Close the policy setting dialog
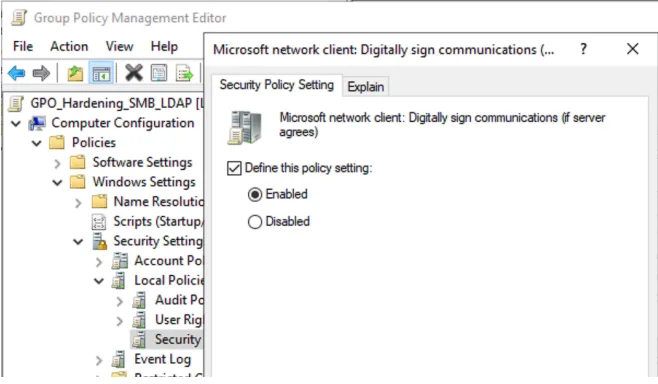This screenshot has height=384, width=658. [x=633, y=49]
